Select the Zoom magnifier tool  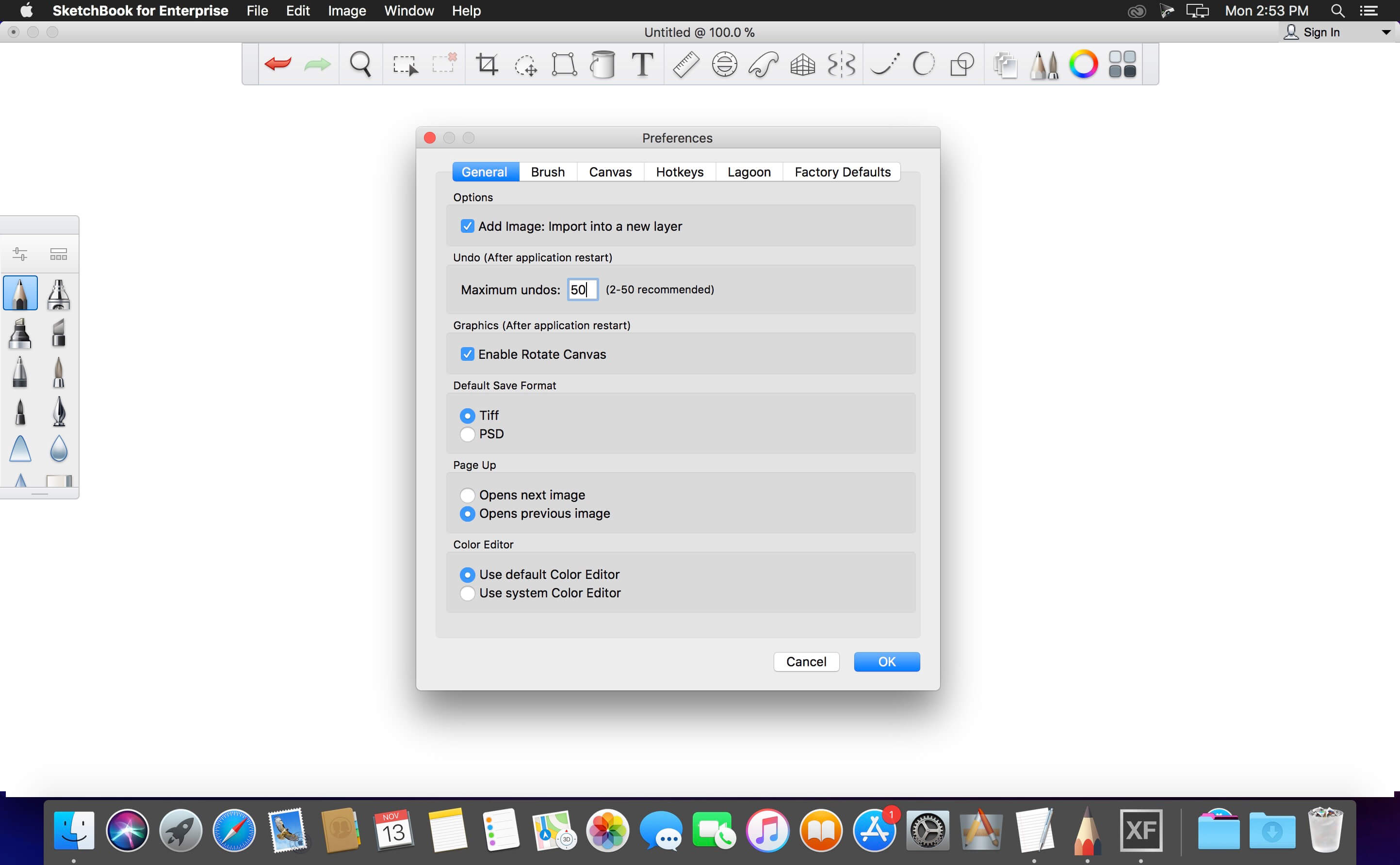pos(360,64)
